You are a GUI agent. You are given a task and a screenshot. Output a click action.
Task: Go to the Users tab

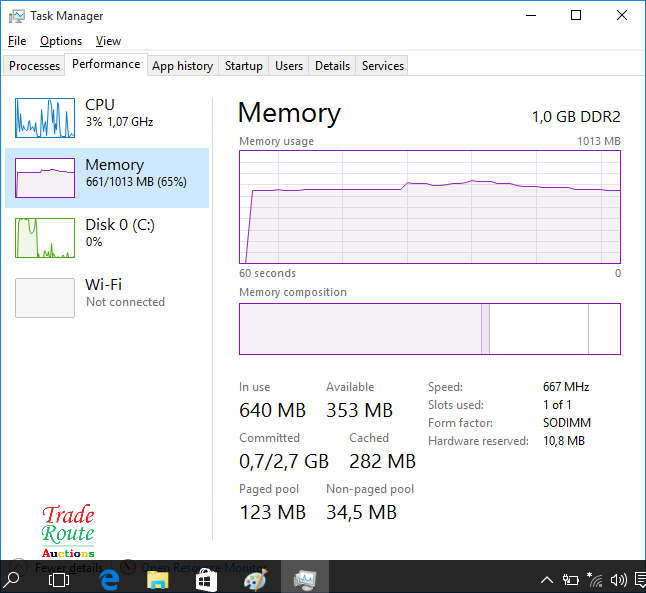tap(289, 66)
